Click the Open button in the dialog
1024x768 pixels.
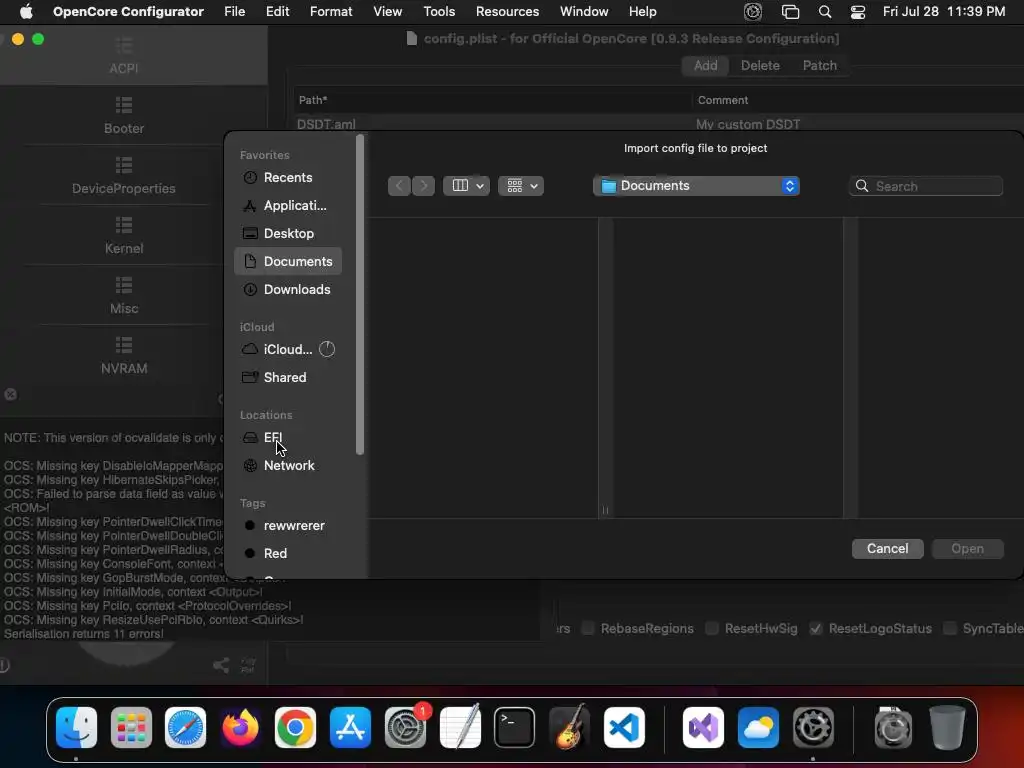coord(967,549)
